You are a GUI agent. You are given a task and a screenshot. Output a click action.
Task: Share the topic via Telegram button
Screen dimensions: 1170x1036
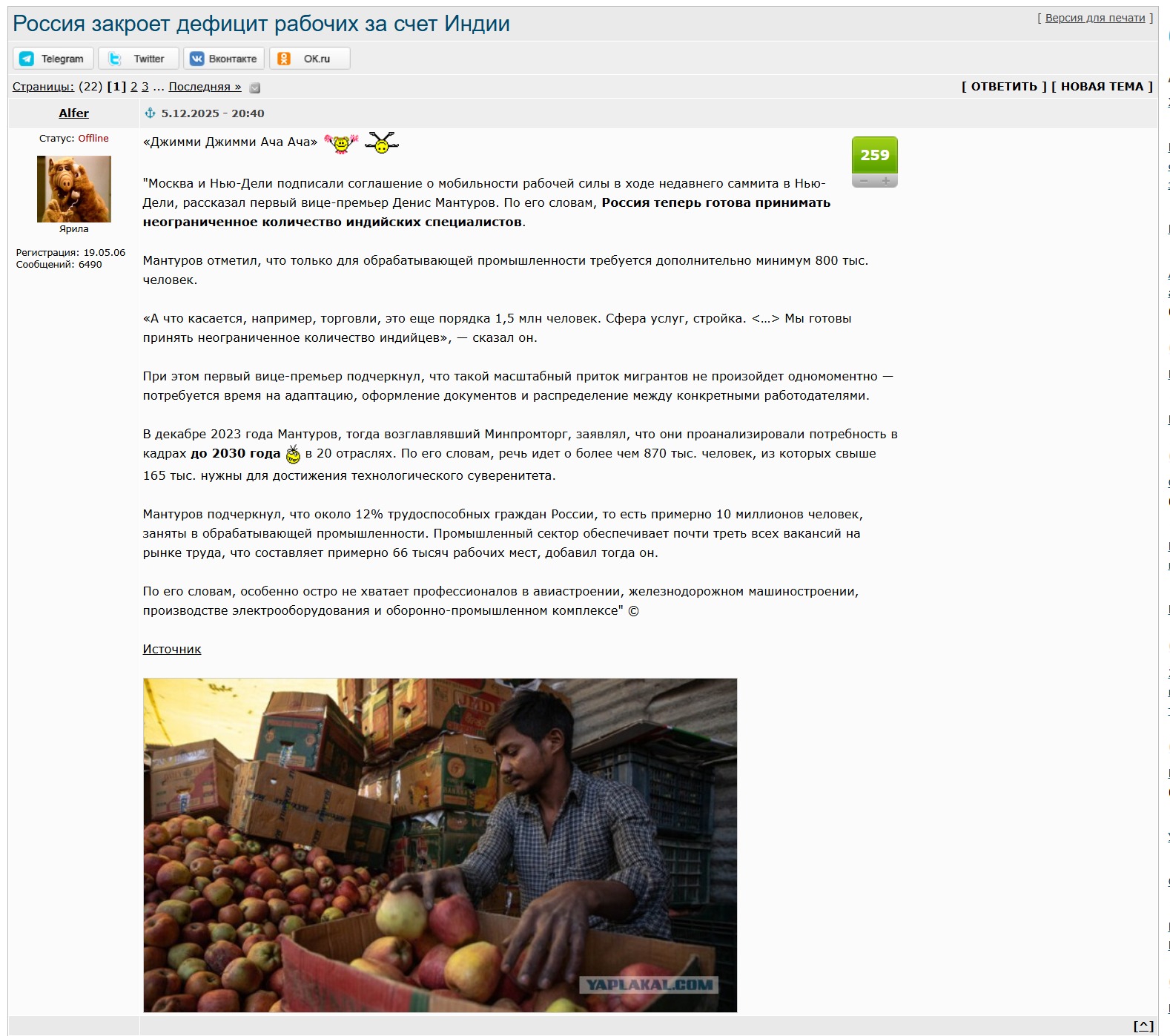53,59
